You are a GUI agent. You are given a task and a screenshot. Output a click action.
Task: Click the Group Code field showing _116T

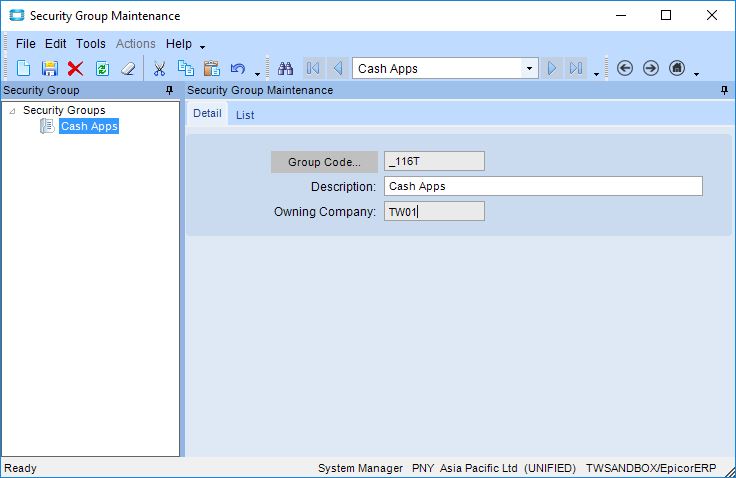point(434,162)
